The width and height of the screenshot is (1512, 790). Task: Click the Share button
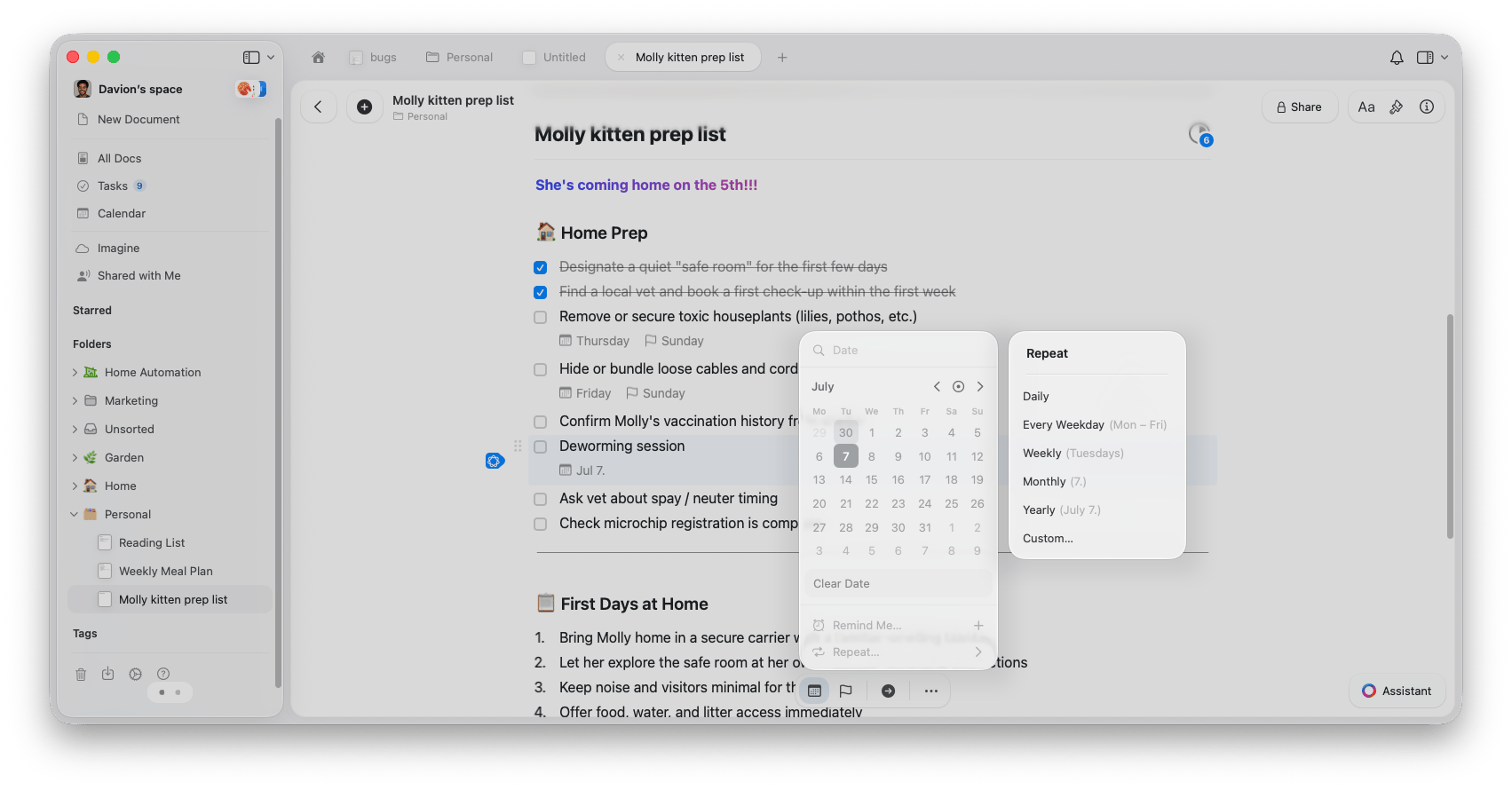point(1299,107)
